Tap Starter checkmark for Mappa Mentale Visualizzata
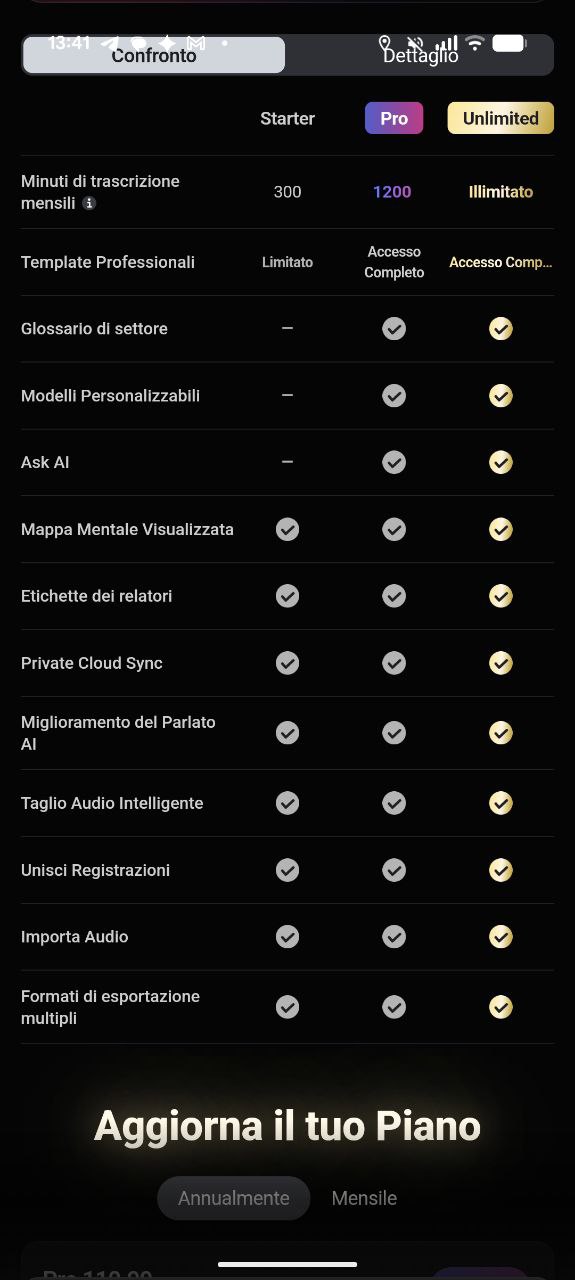575x1280 pixels. (287, 529)
